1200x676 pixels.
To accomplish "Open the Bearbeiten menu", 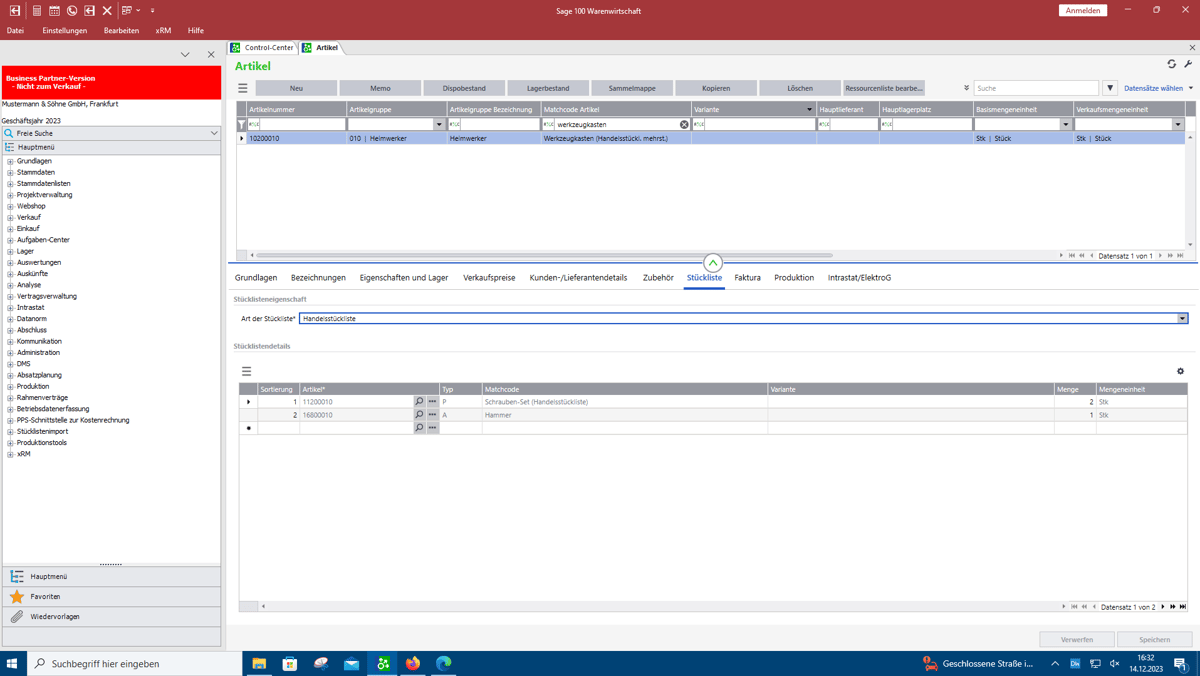I will (x=121, y=31).
